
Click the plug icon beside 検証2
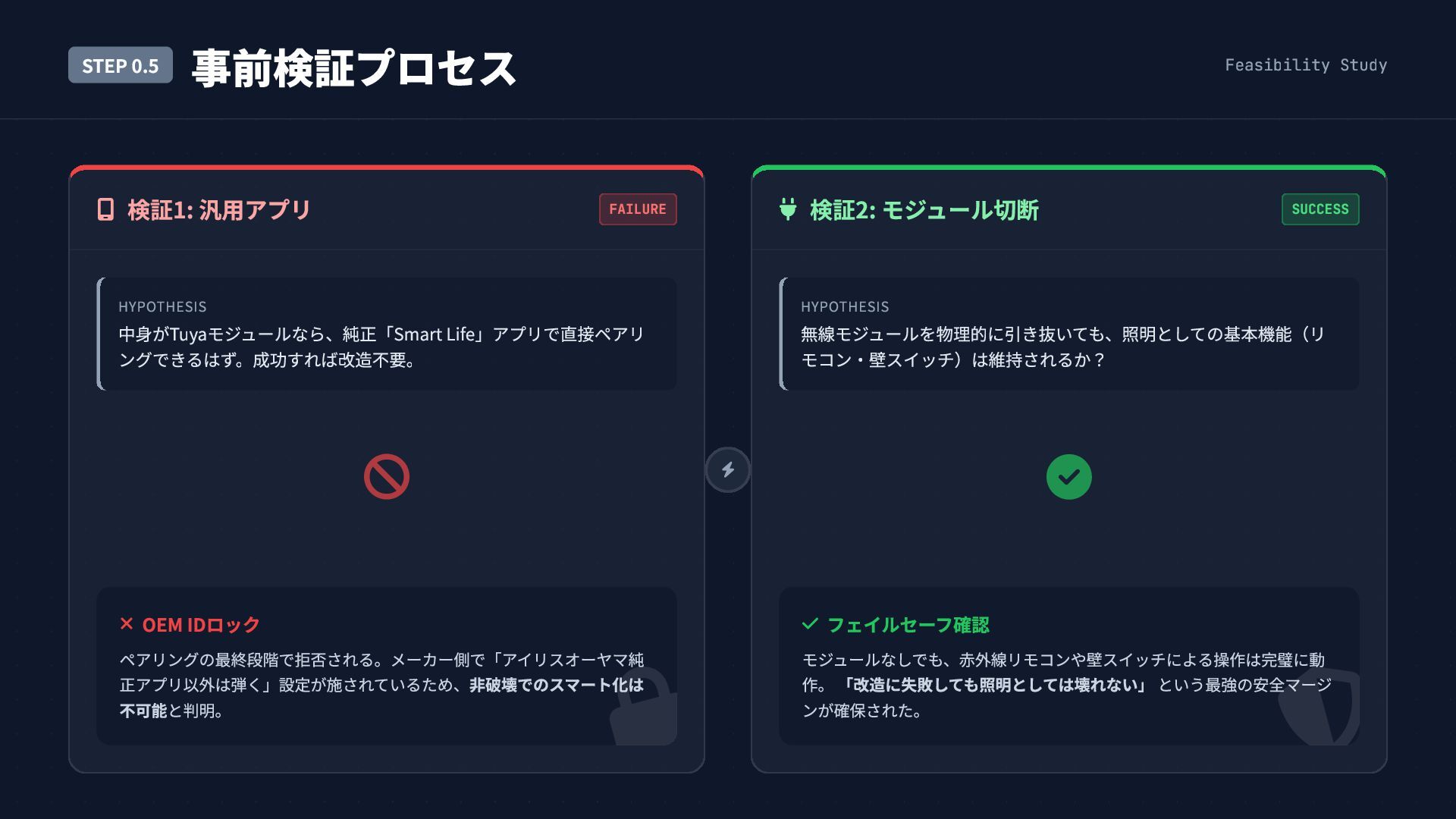(788, 209)
